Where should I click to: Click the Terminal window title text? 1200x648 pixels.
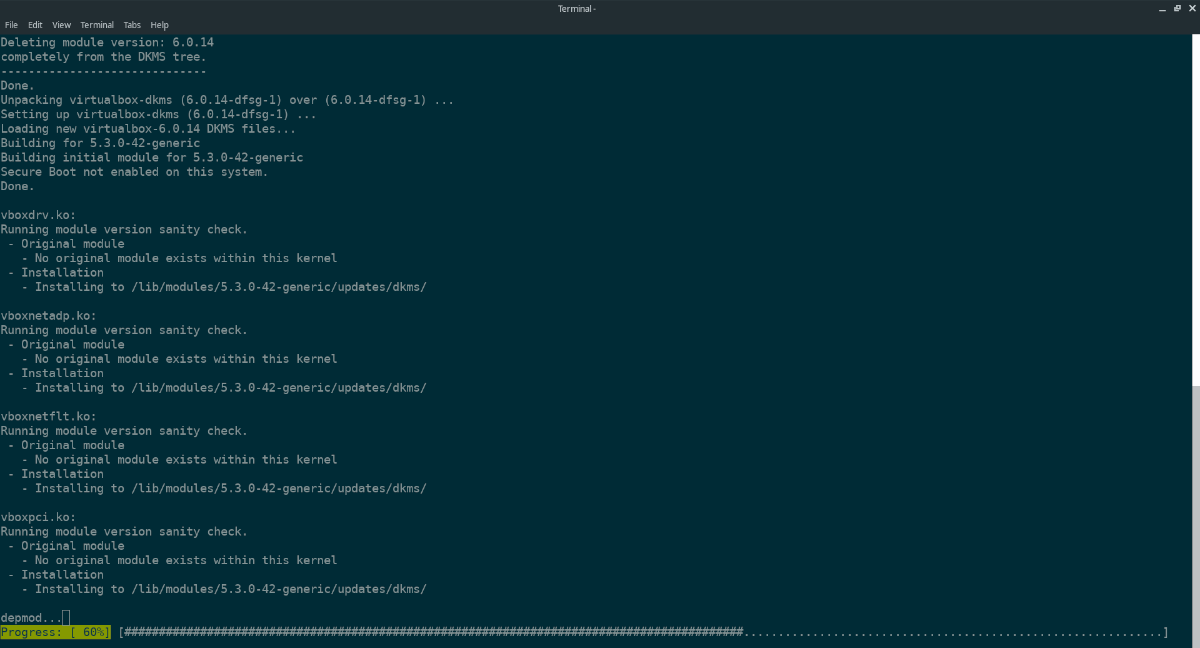point(577,9)
